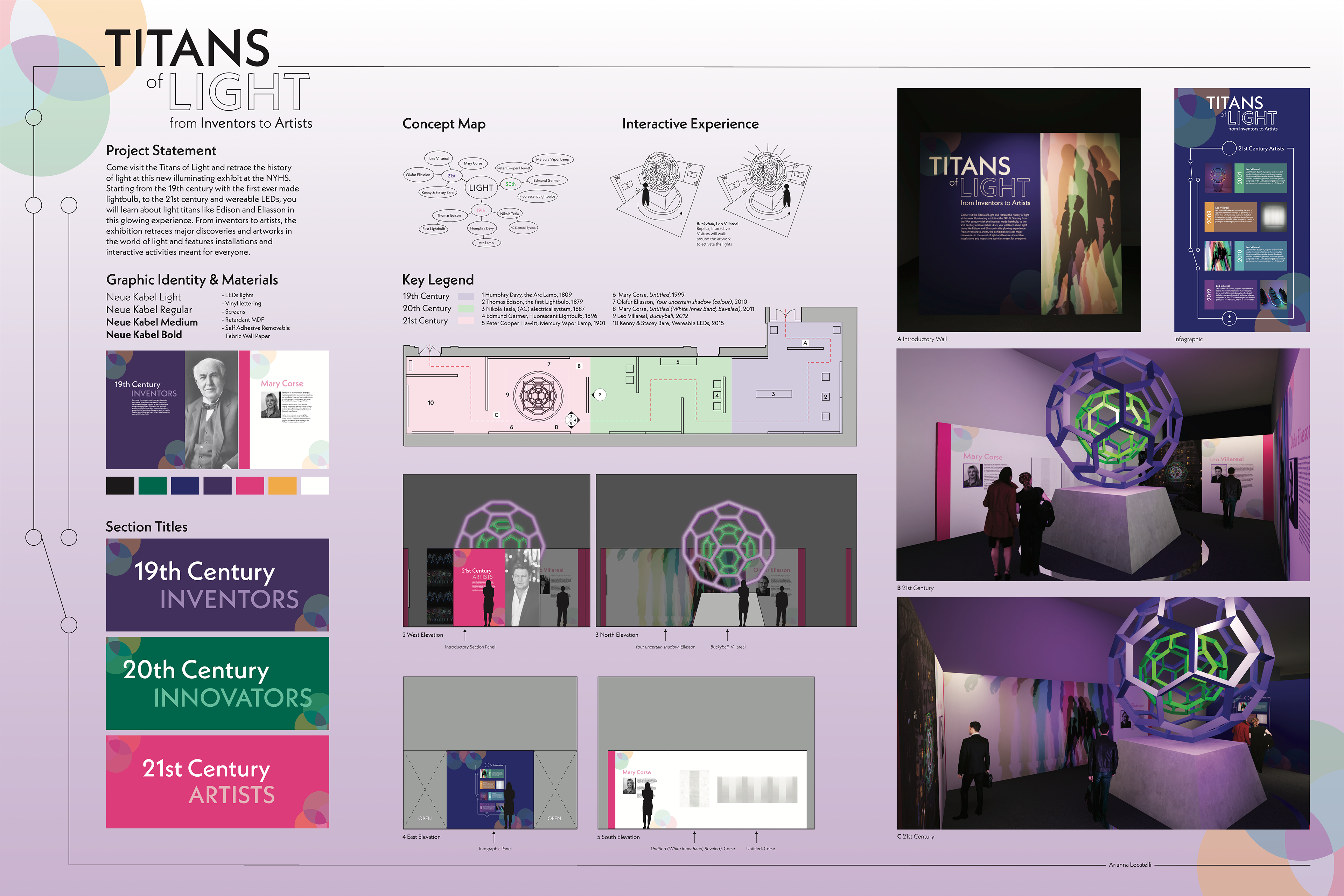Click marker C on the floor plan

point(497,415)
